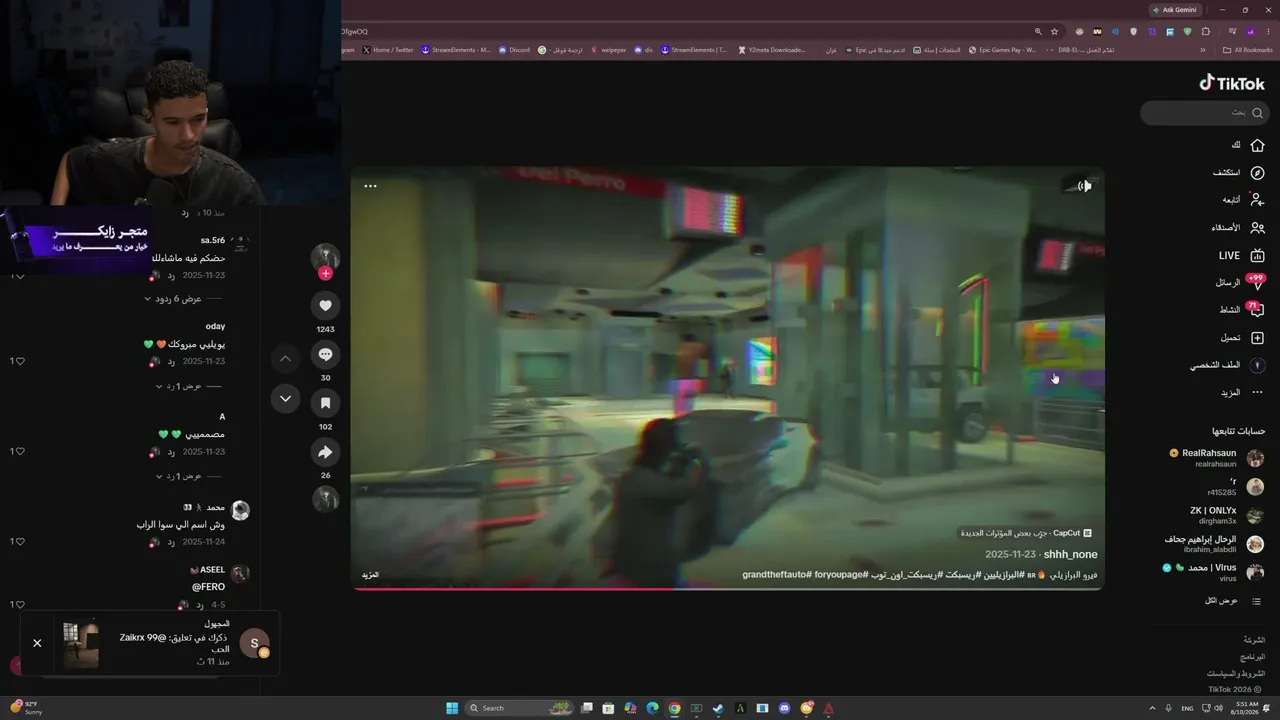Open the comments bubble showing 30

(x=325, y=354)
